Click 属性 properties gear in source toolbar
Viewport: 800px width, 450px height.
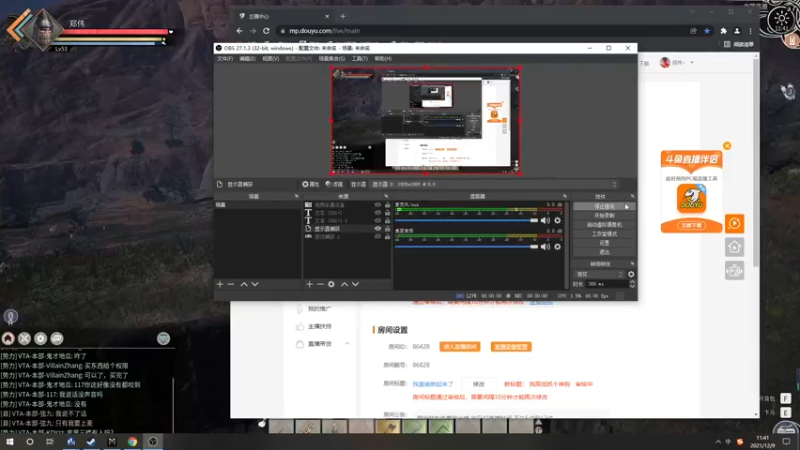(x=310, y=184)
